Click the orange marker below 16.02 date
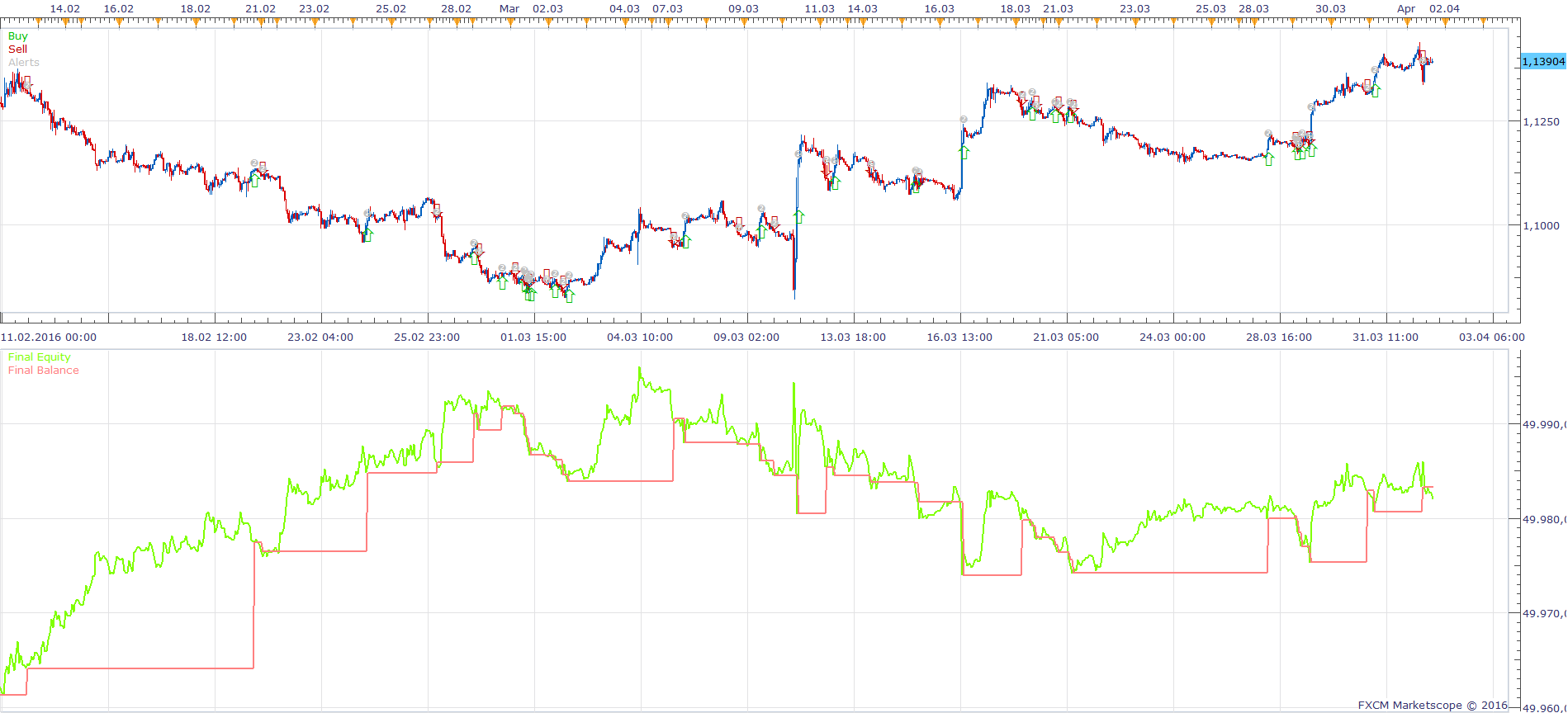The width and height of the screenshot is (1568, 713). click(x=119, y=22)
